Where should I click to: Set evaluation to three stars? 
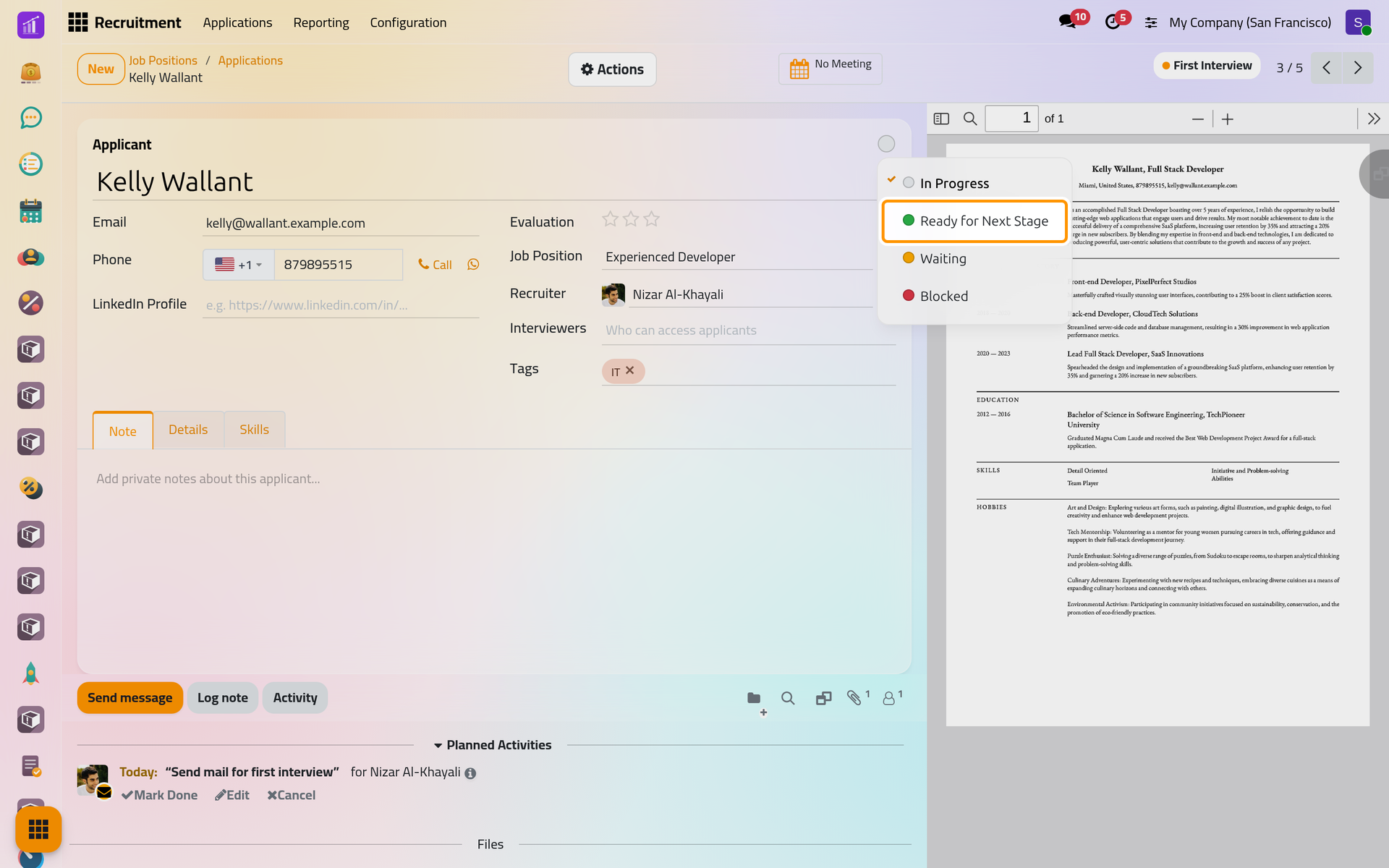coord(652,219)
